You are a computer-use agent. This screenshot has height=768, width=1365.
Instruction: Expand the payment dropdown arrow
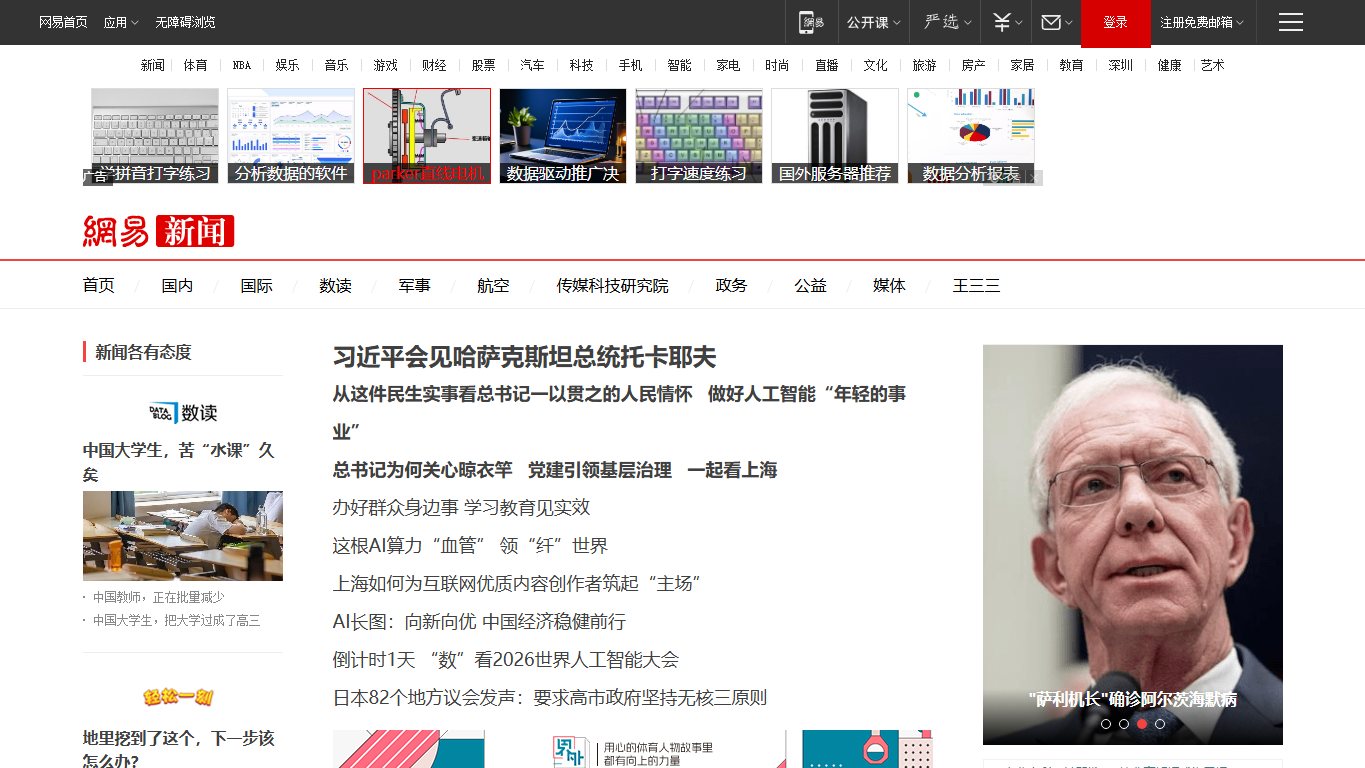click(1018, 22)
